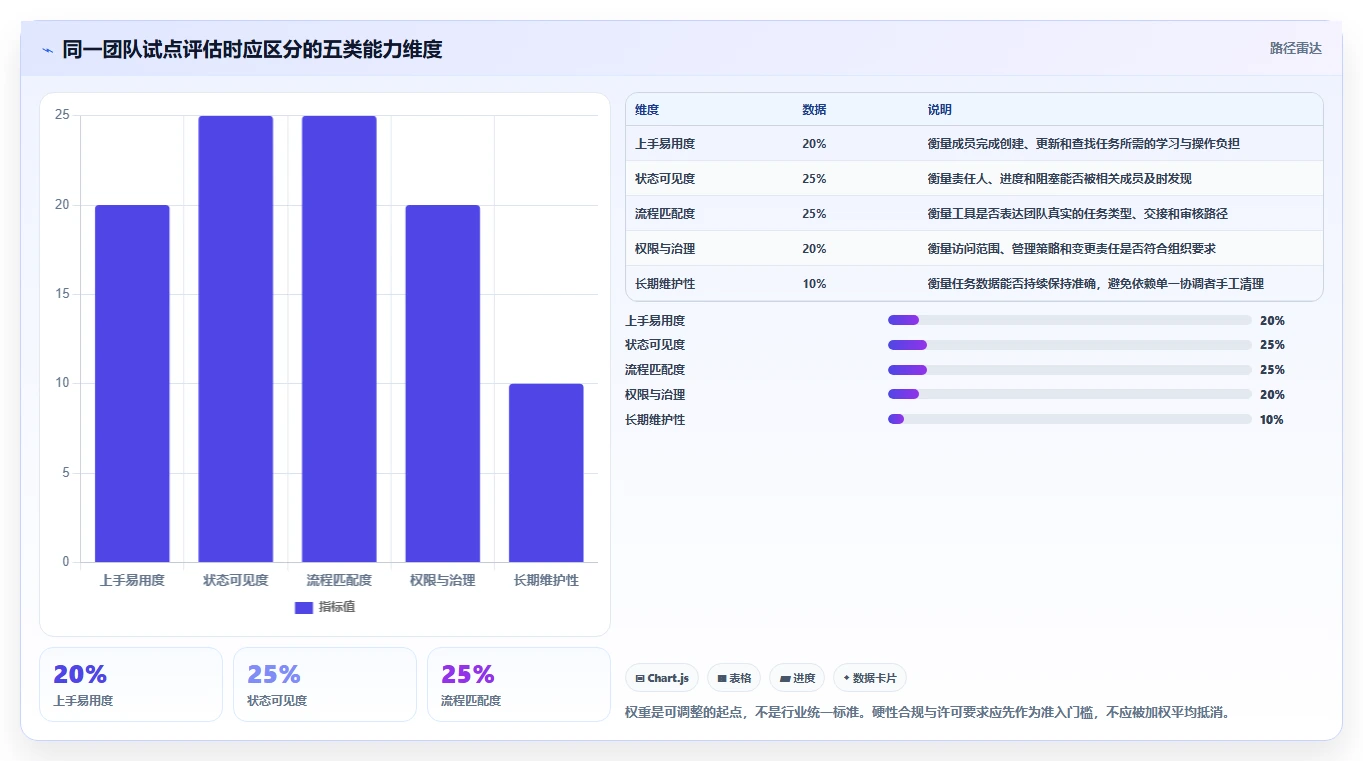Click the diamond icon in the 数据卡片 chip
1363x761 pixels.
point(846,678)
